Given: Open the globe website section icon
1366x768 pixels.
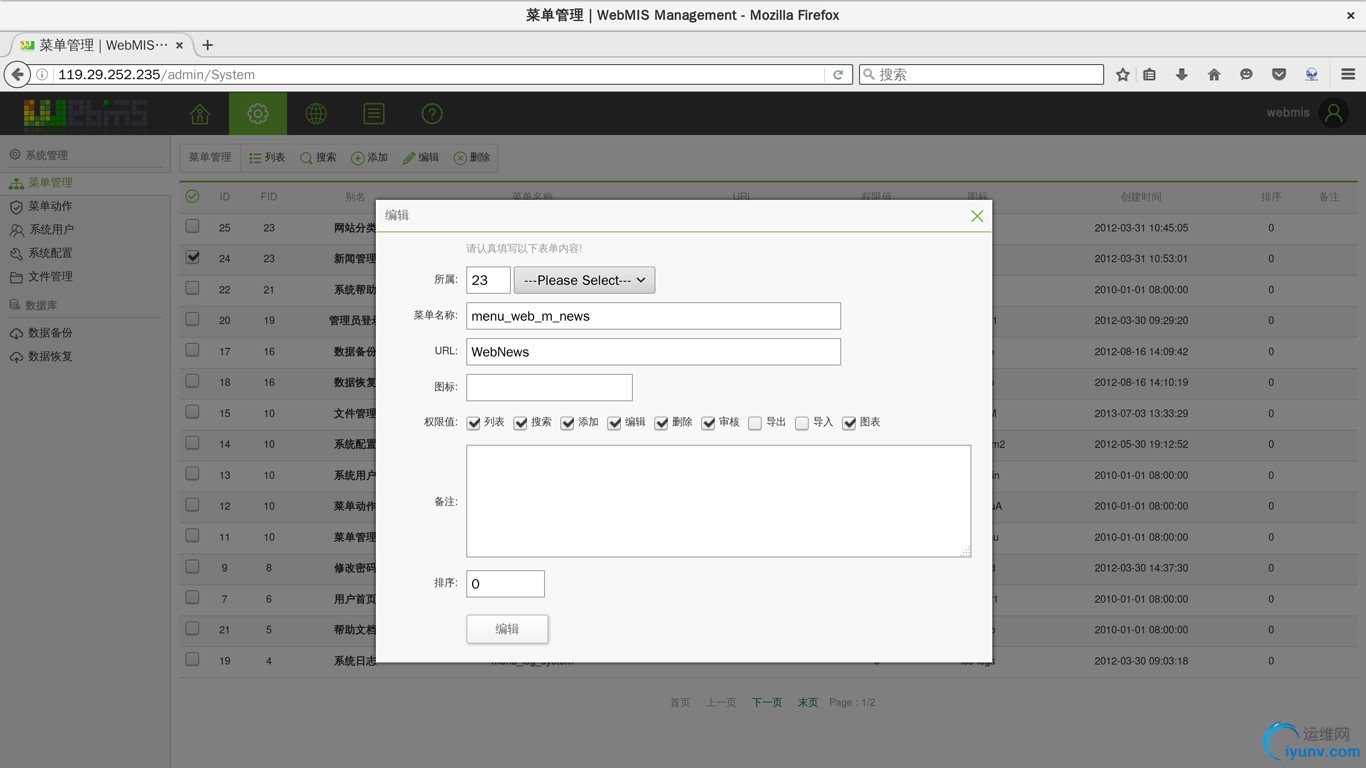Looking at the screenshot, I should pos(316,114).
